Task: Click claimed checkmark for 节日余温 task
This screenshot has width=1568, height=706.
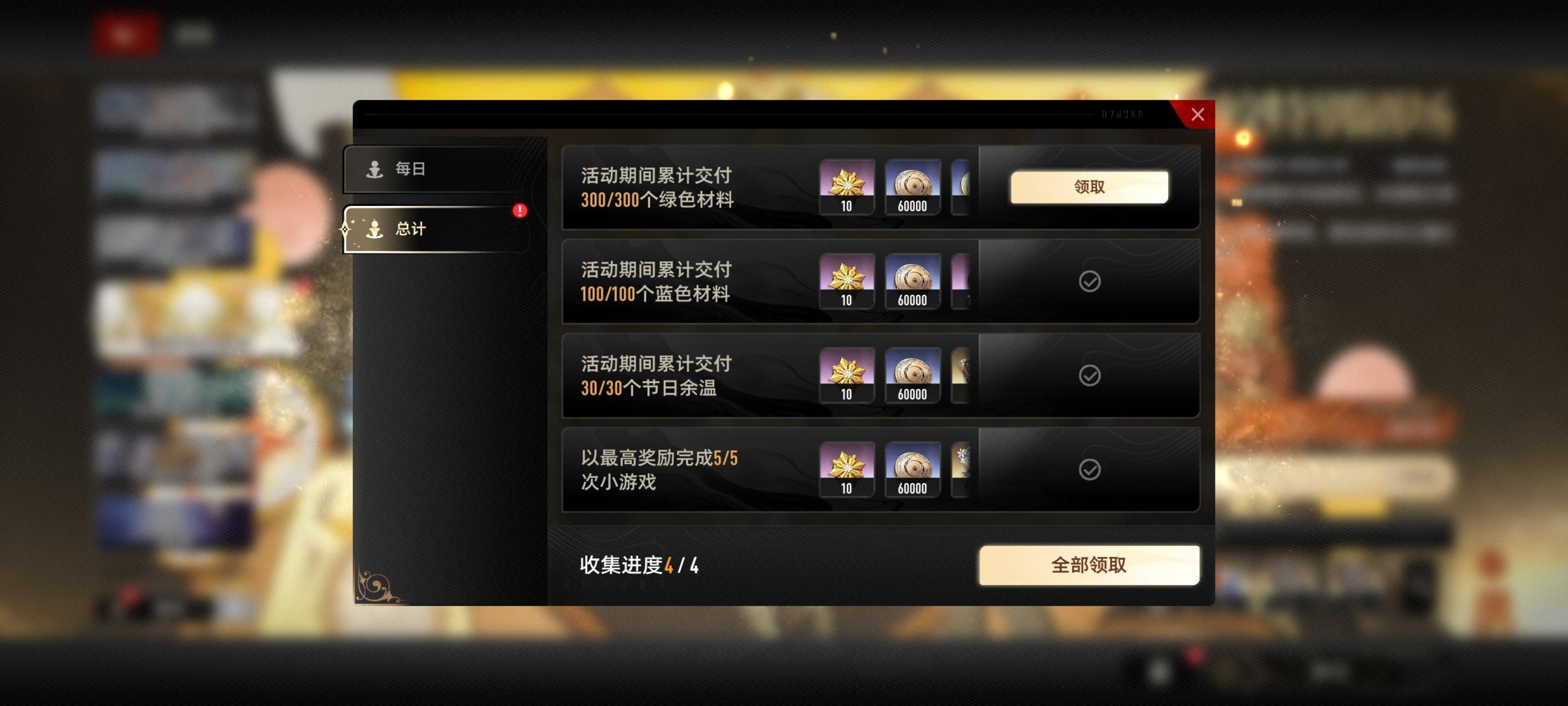Action: point(1089,375)
